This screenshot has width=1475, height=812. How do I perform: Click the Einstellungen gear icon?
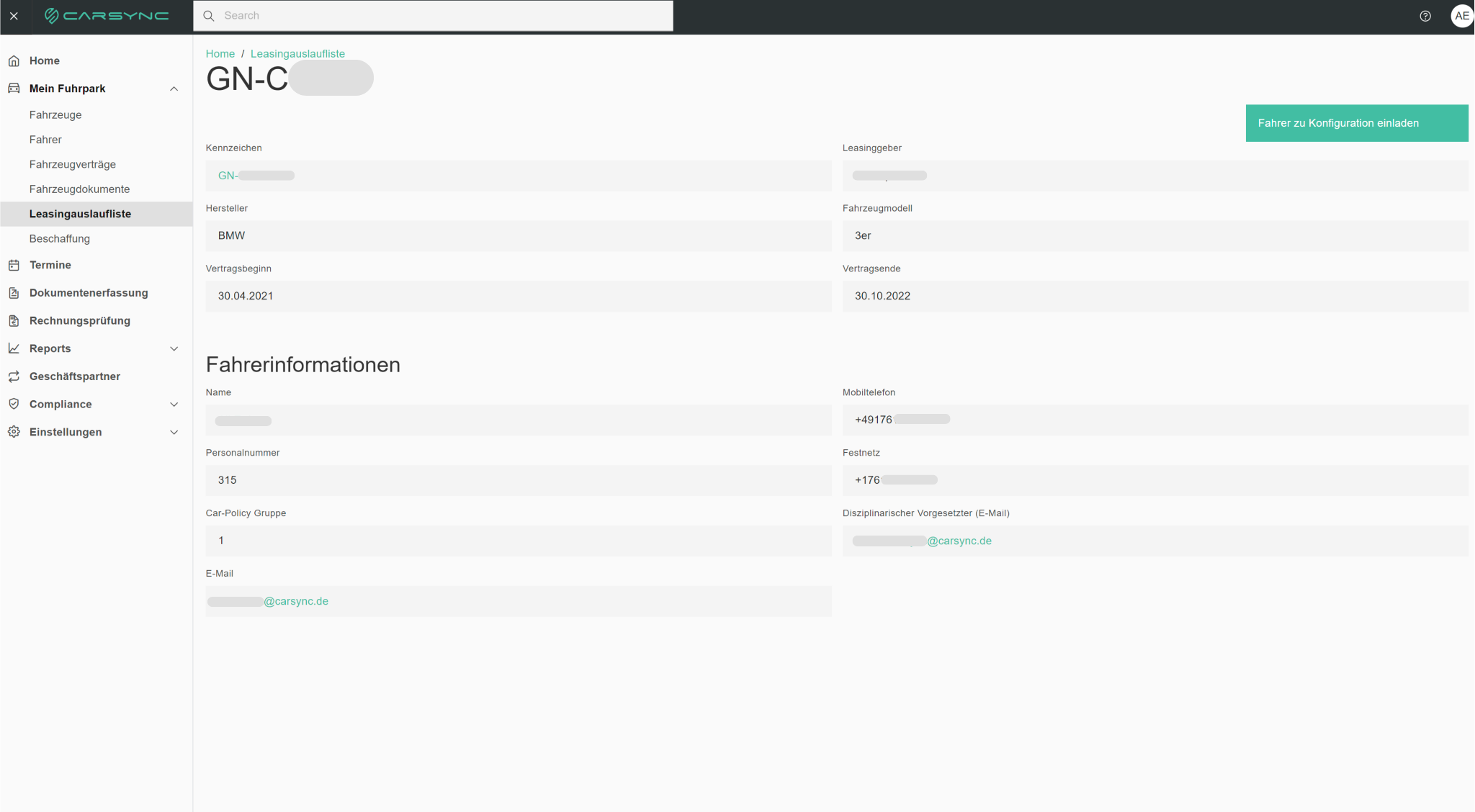[x=14, y=432]
